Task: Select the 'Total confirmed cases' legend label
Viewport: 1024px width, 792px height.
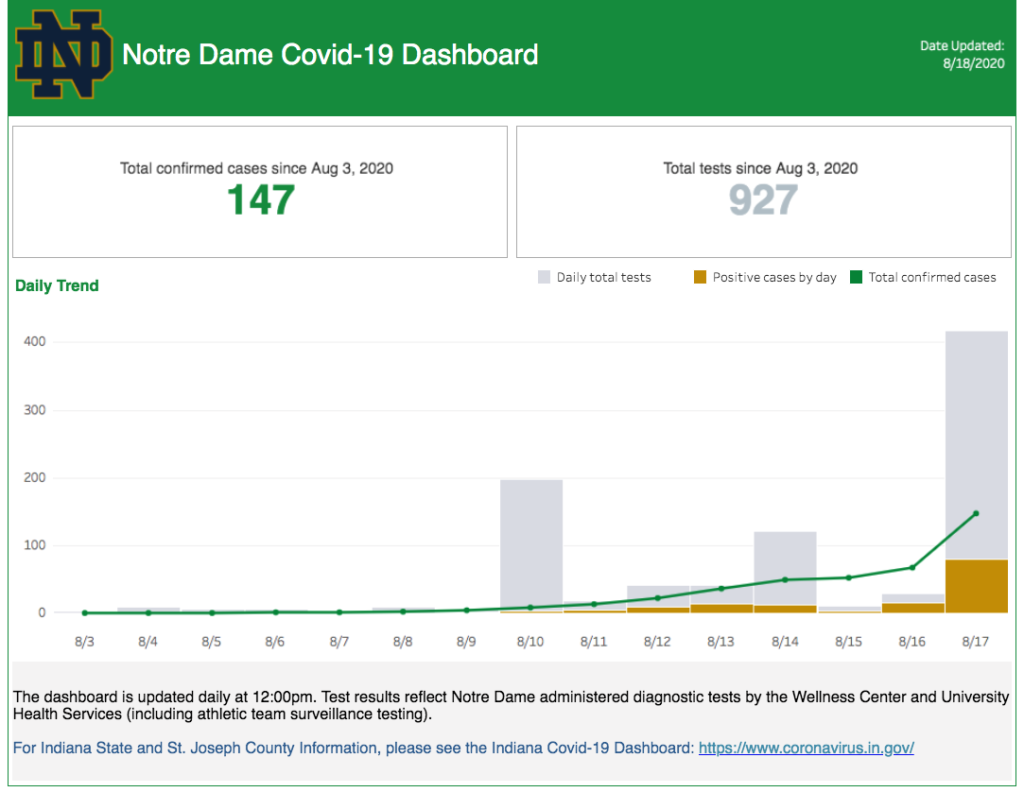Action: [x=932, y=277]
